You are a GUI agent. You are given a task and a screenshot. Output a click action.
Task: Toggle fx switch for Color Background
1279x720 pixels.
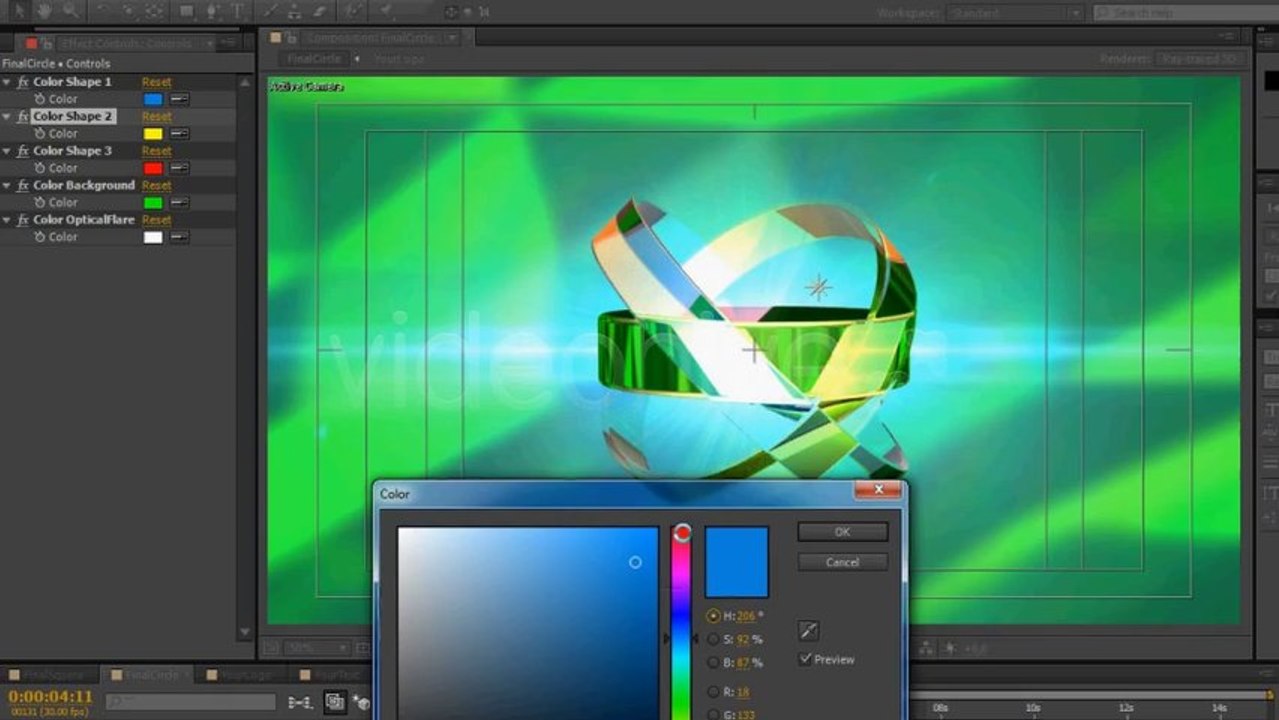[x=23, y=185]
